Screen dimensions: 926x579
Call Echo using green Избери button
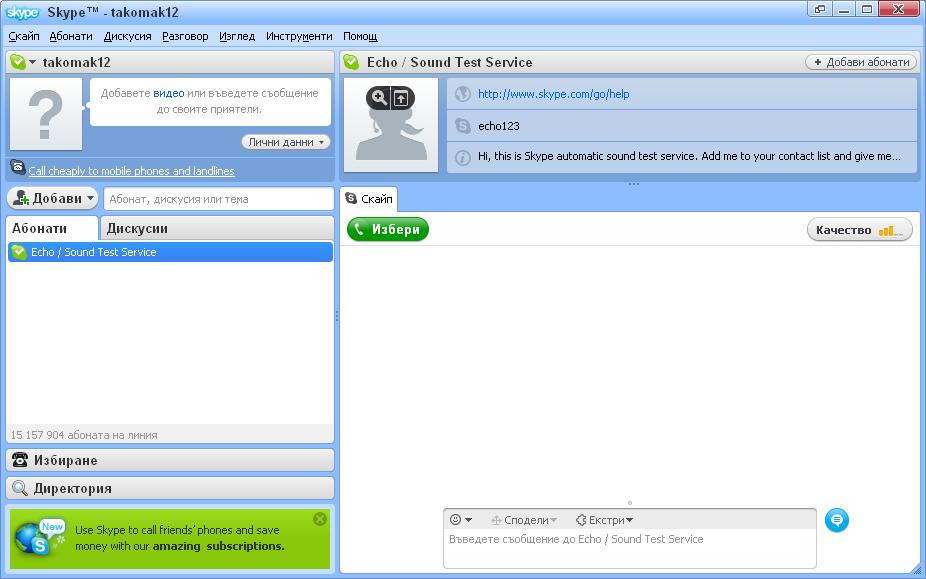tap(388, 229)
